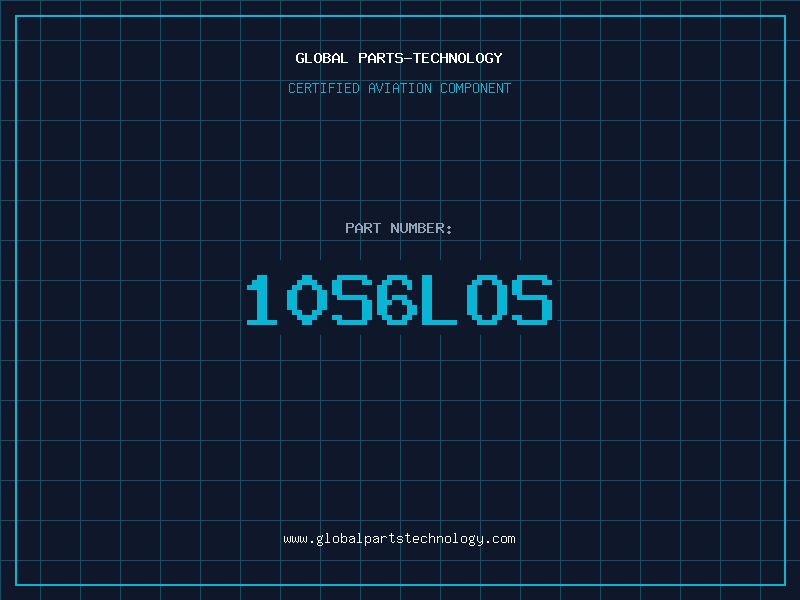Click the word CERTIFIED in the subtitle
The height and width of the screenshot is (600, 800).
click(324, 88)
